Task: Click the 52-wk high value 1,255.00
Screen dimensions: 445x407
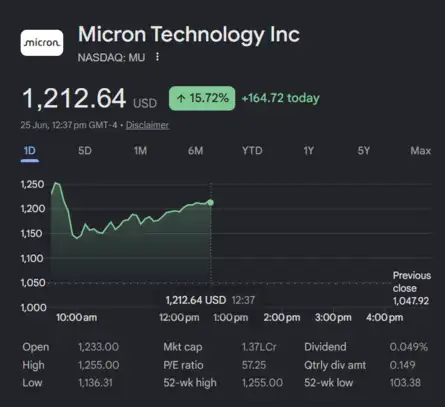Action: coord(262,383)
